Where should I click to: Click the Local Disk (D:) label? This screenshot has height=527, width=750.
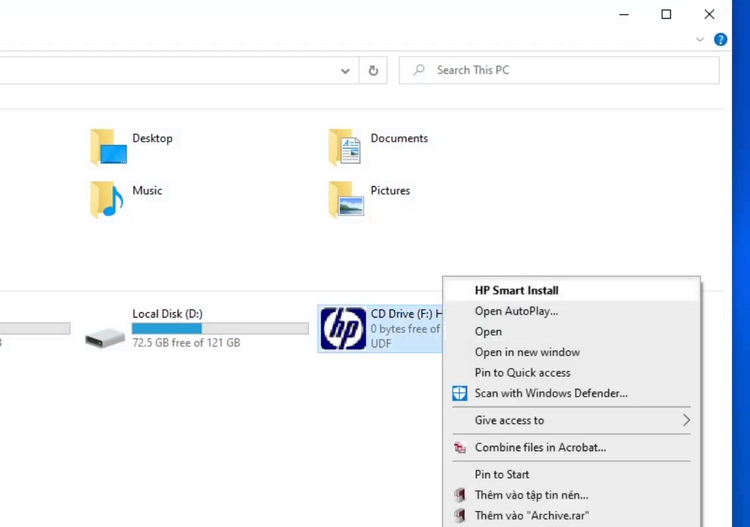[167, 314]
